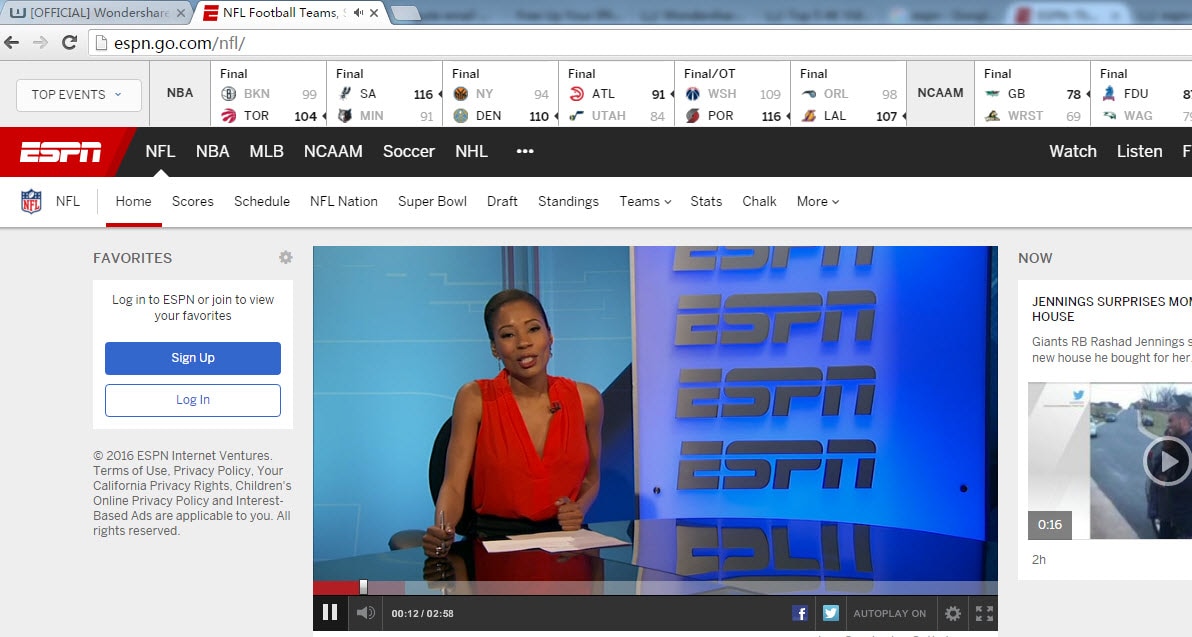Click the NFL shield logo

pyautogui.click(x=31, y=201)
